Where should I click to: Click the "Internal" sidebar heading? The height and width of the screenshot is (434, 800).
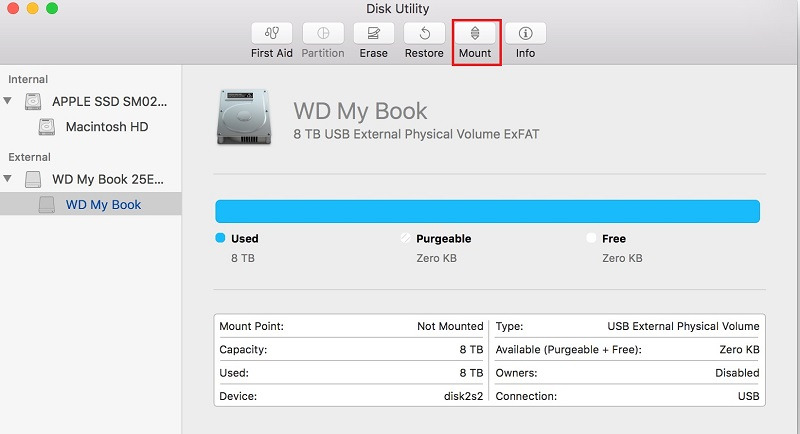[28, 79]
